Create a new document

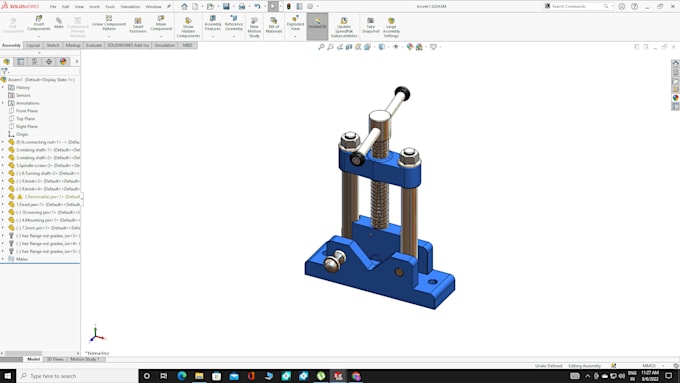pyautogui.click(x=195, y=7)
